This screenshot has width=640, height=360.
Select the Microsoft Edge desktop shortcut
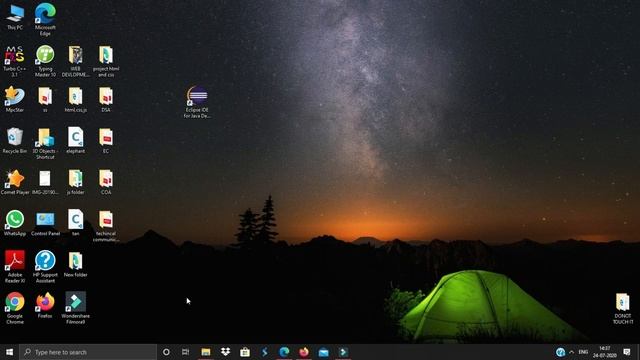click(45, 19)
